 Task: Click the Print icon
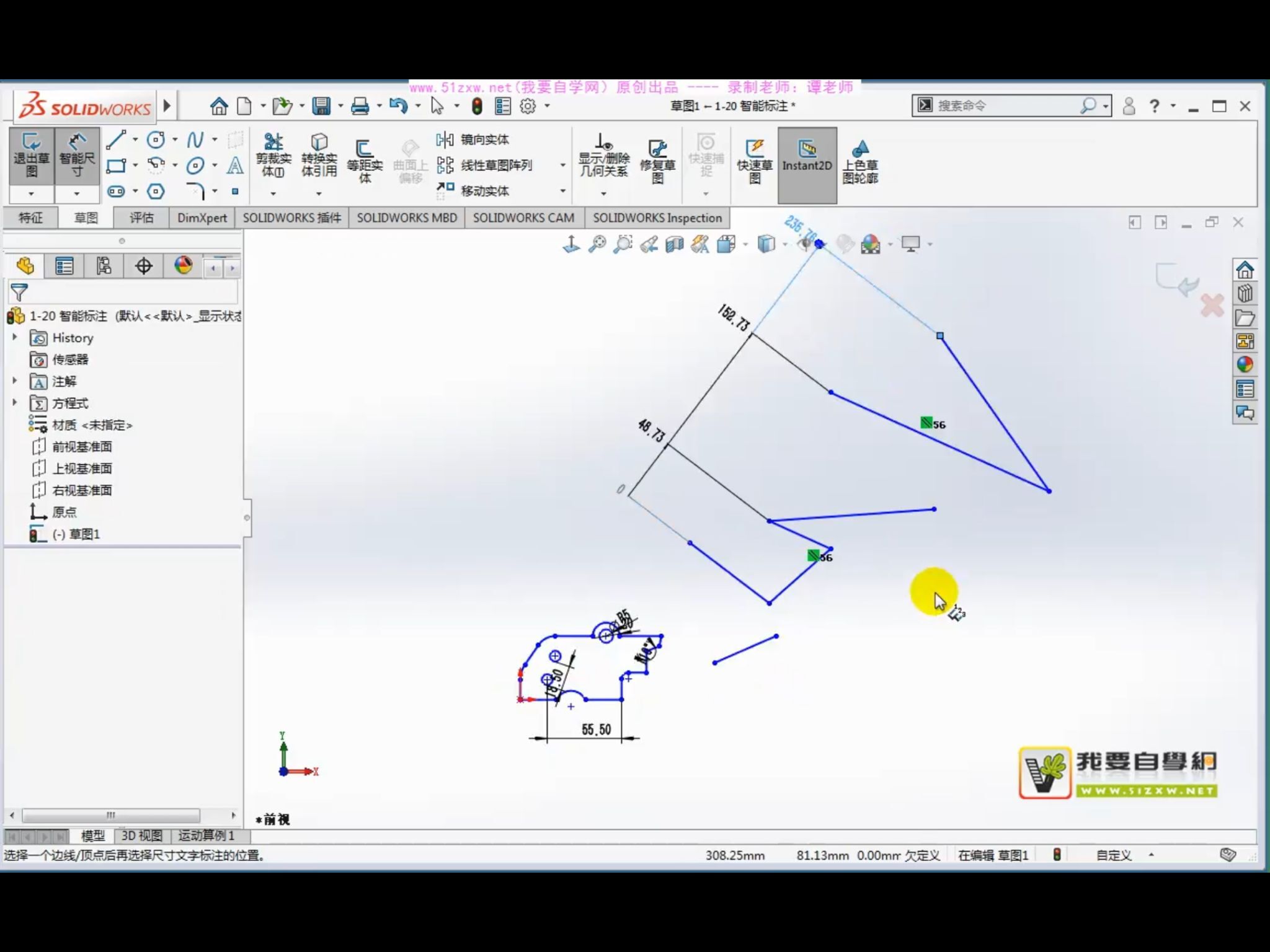(x=360, y=106)
